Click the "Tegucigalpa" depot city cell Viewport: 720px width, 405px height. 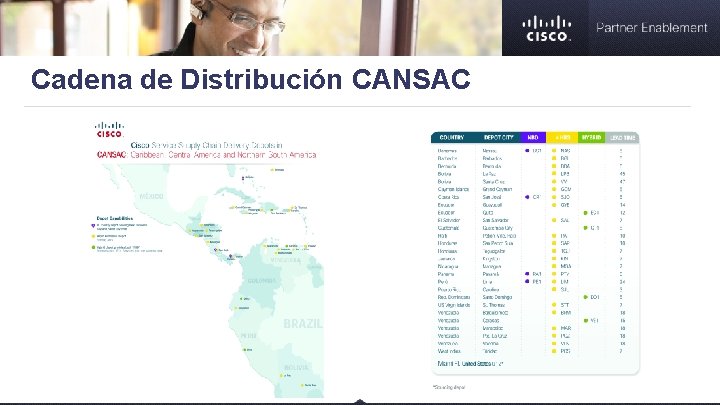pos(494,251)
